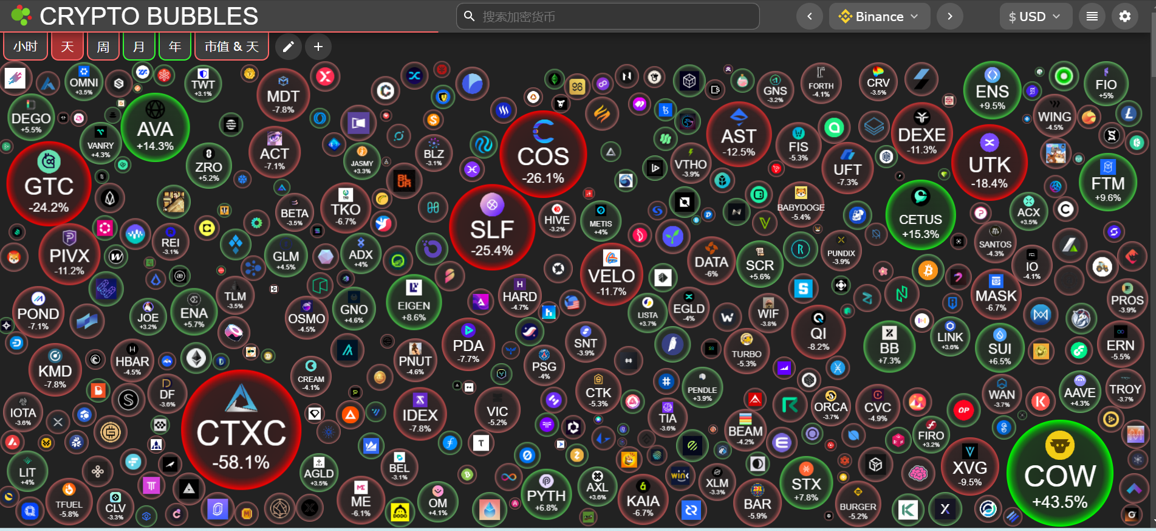Select the COW +43.5% bubble

pyautogui.click(x=1059, y=472)
